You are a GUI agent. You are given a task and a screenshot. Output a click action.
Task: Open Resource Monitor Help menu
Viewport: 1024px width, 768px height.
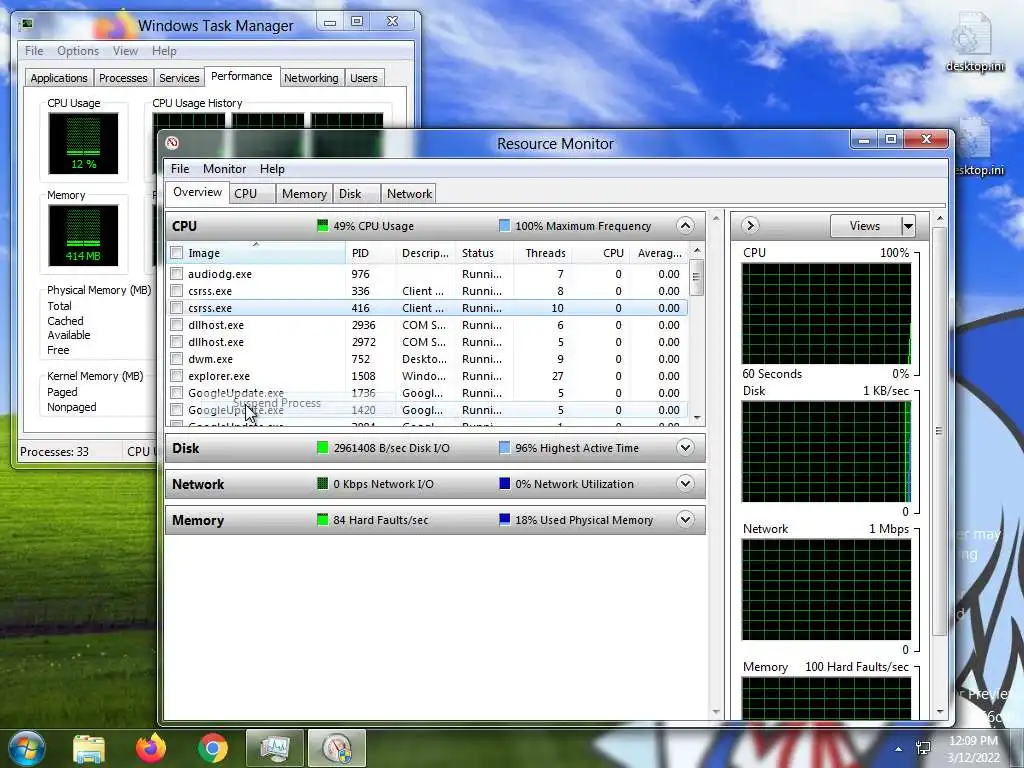click(x=272, y=168)
